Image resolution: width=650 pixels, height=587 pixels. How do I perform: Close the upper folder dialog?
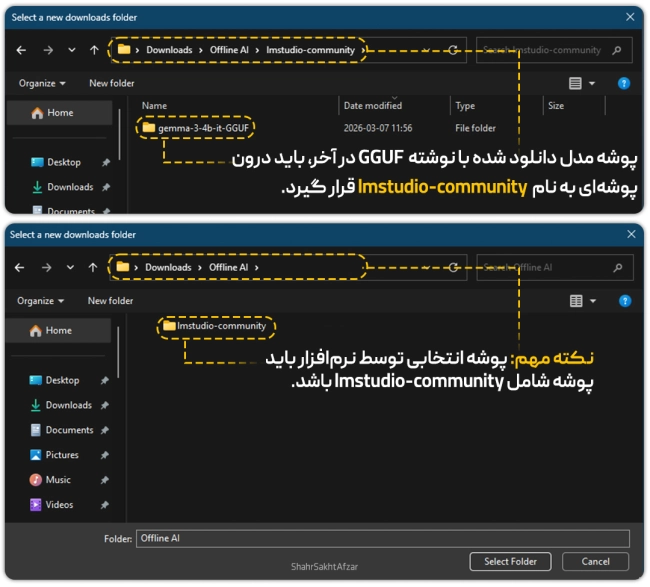630,17
